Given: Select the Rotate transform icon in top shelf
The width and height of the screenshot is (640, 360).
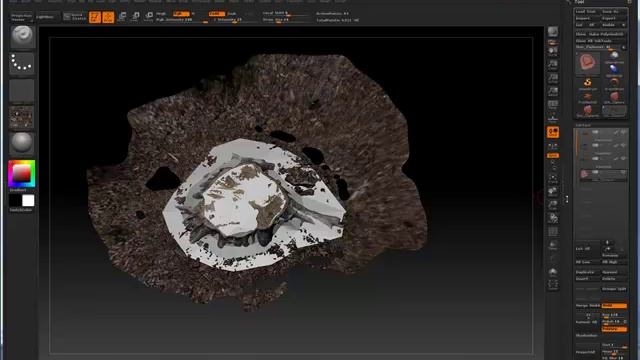Looking at the screenshot, I should [149, 17].
